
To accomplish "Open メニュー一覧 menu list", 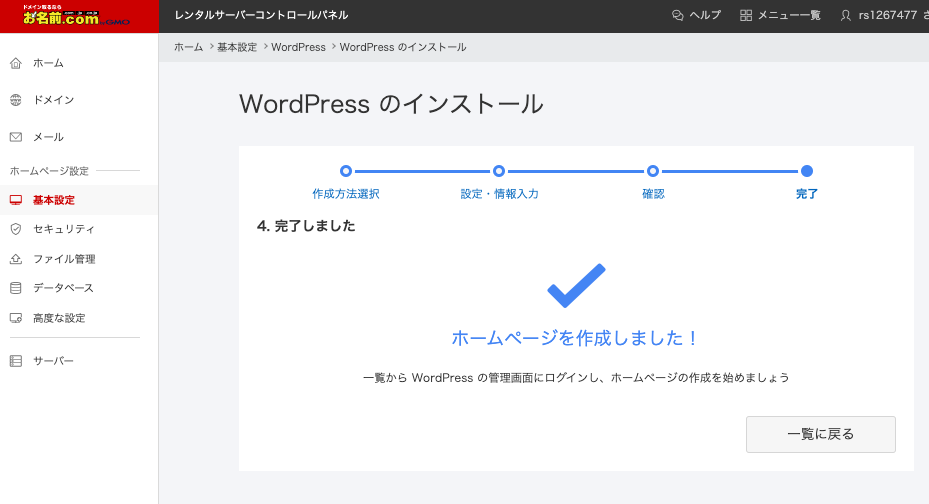I will pyautogui.click(x=780, y=15).
